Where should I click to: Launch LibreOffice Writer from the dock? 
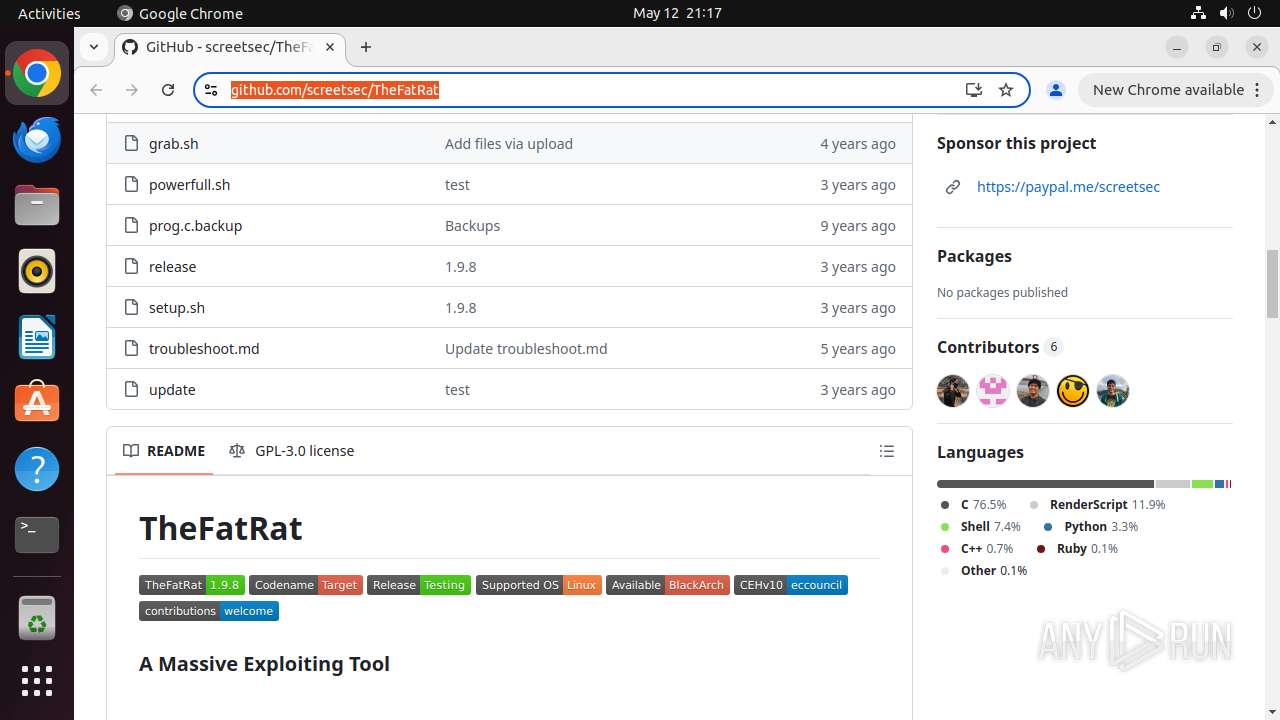(37, 337)
